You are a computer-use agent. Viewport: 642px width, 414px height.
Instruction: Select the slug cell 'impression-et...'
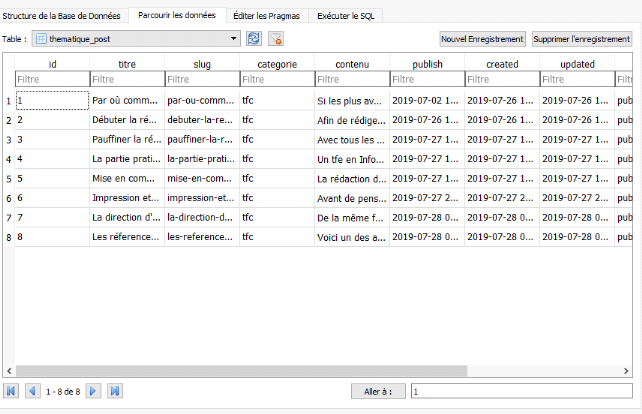pyautogui.click(x=202, y=198)
